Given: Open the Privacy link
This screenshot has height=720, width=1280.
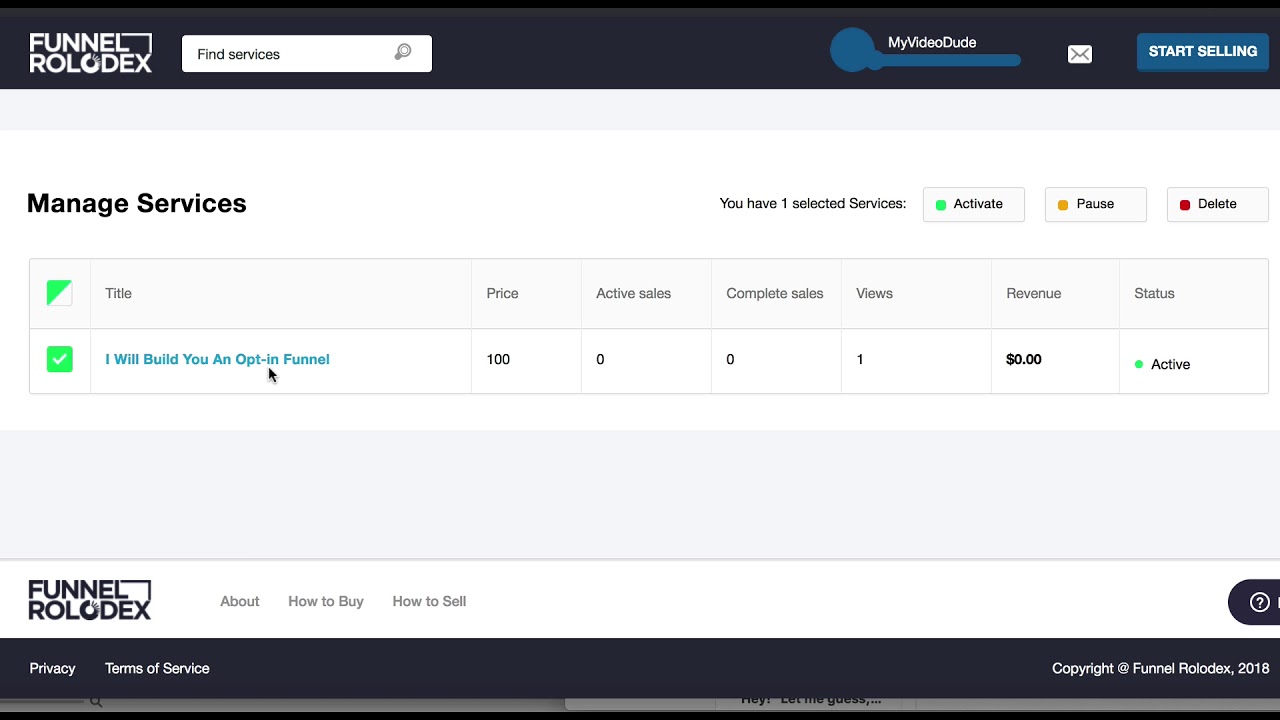Looking at the screenshot, I should (x=52, y=668).
